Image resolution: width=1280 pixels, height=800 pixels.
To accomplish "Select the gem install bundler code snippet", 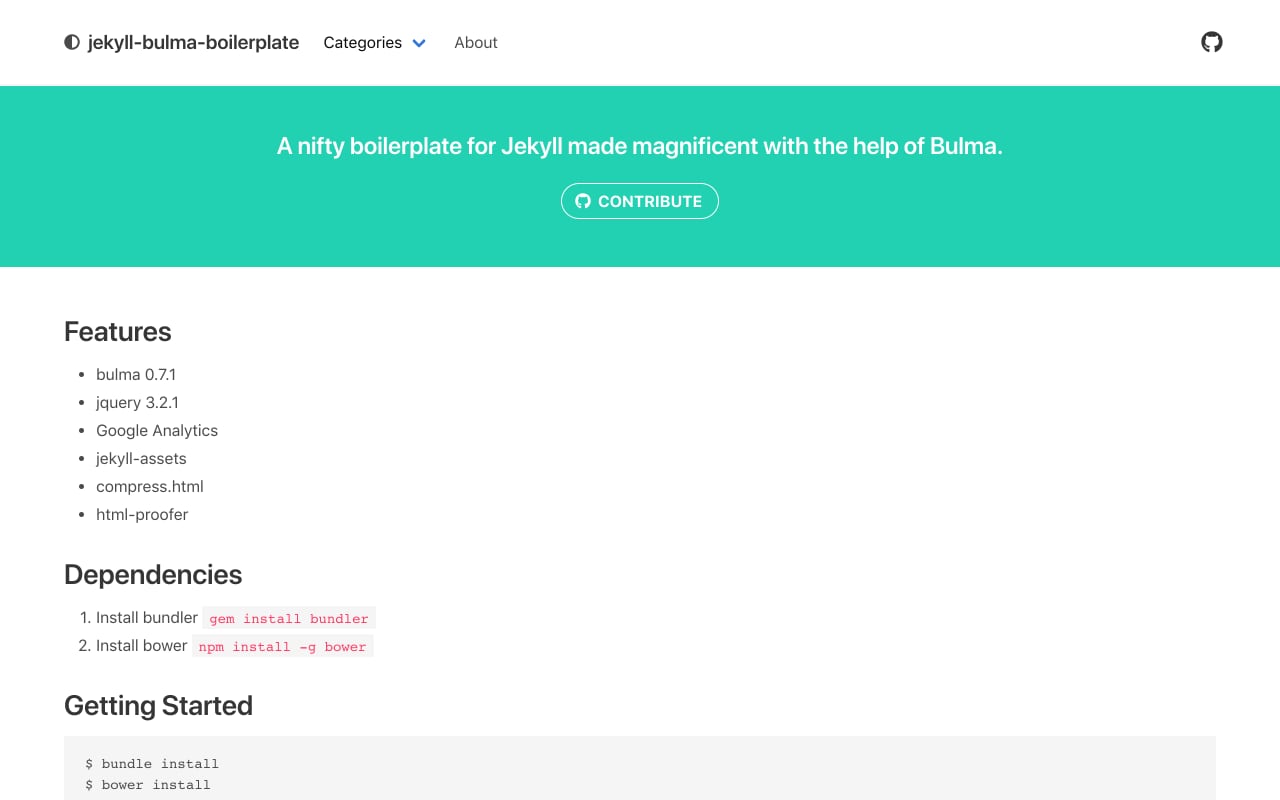I will click(289, 618).
